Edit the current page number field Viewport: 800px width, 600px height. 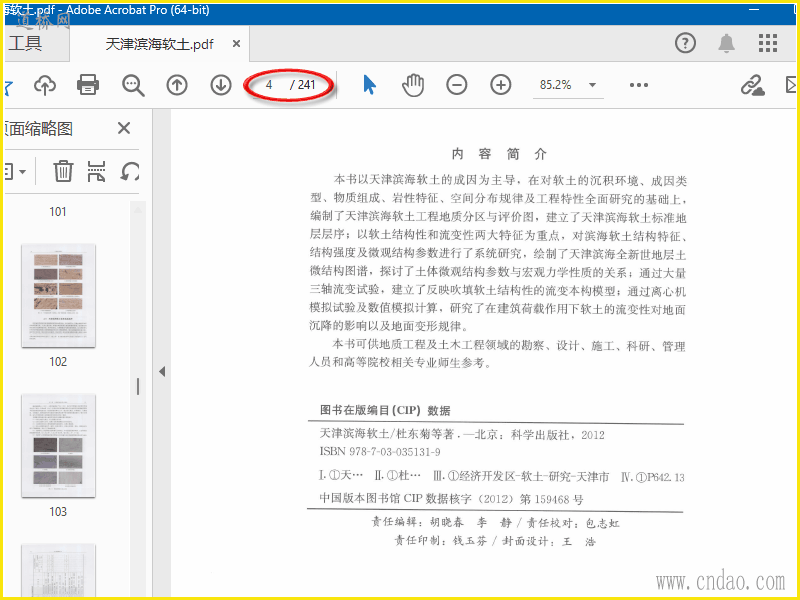click(x=269, y=85)
